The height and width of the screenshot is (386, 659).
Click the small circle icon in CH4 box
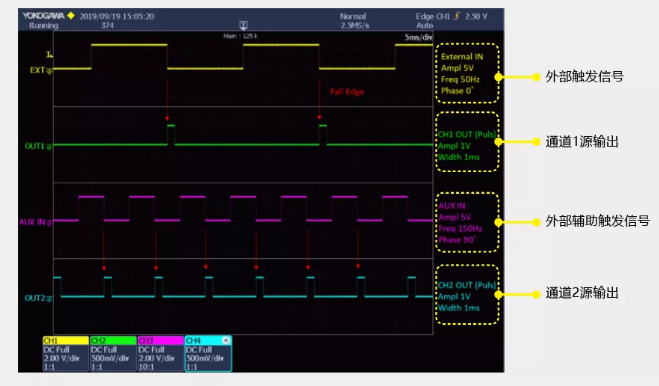pyautogui.click(x=226, y=340)
